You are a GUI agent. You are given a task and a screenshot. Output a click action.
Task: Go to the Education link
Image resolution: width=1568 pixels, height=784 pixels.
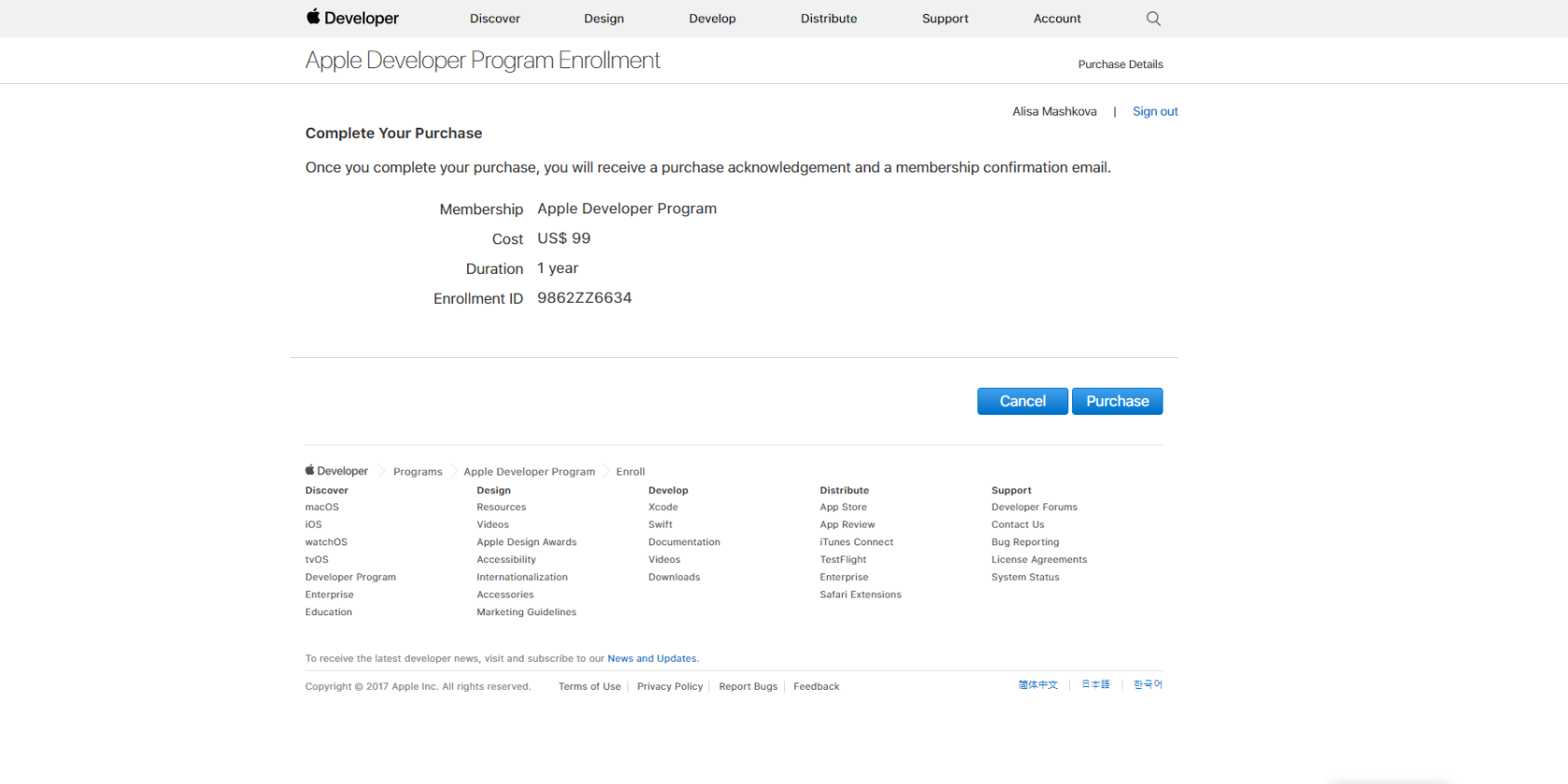click(328, 612)
